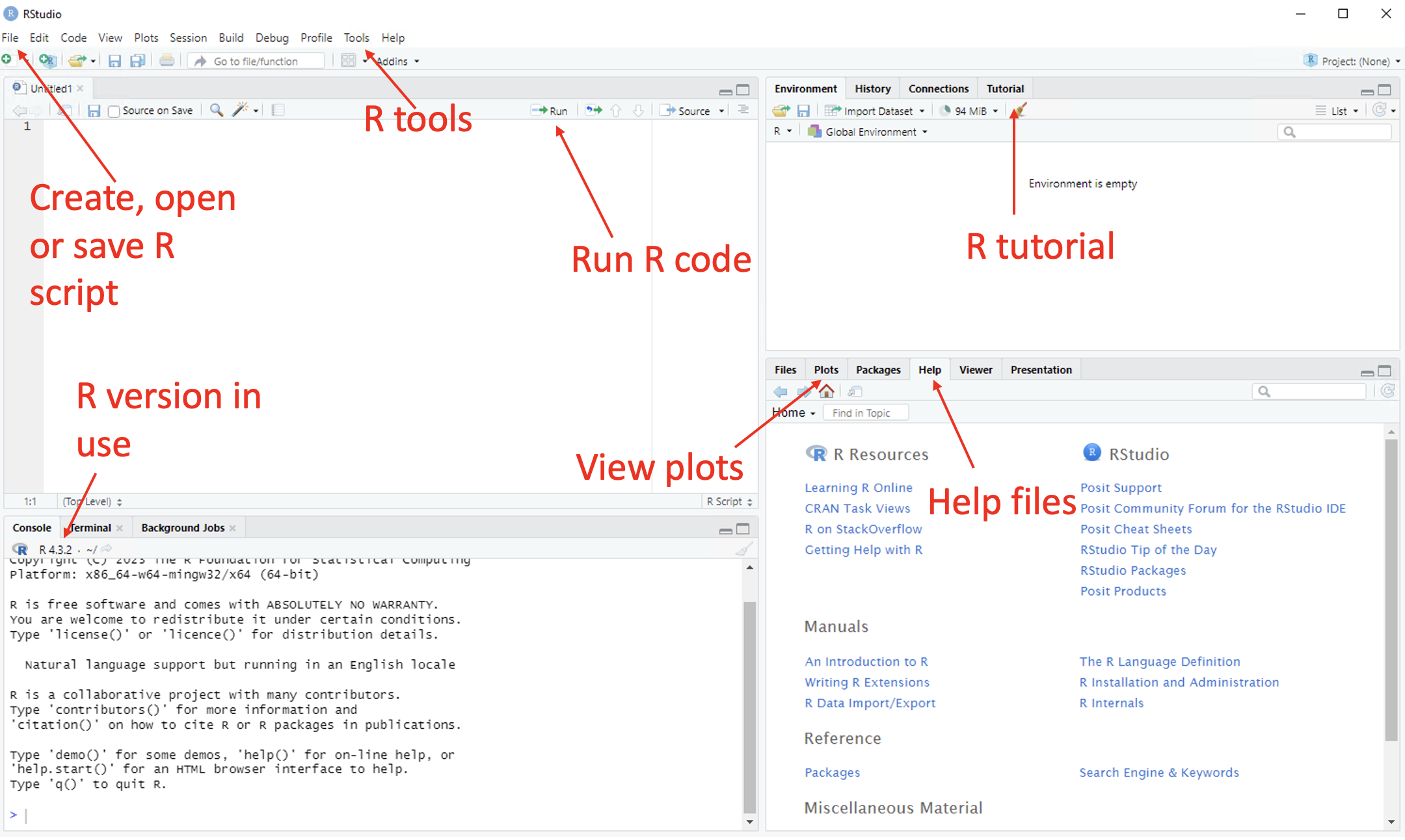1405x840 pixels.
Task: Show Help in new window icon
Action: [855, 391]
